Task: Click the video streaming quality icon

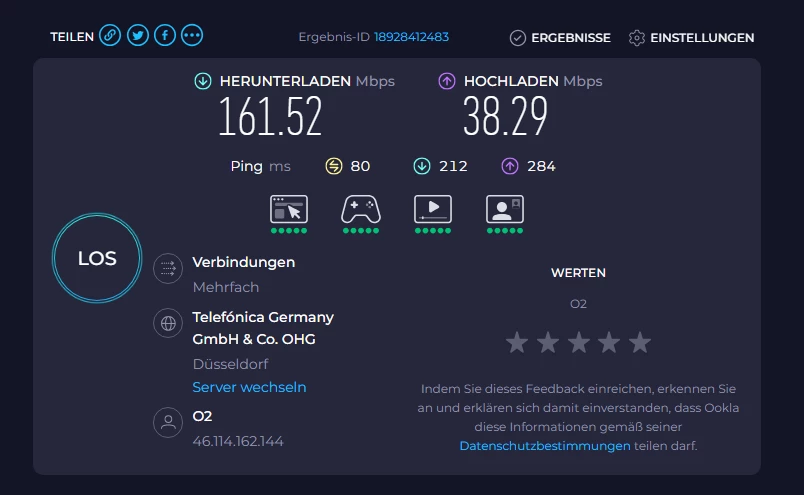Action: pyautogui.click(x=433, y=209)
